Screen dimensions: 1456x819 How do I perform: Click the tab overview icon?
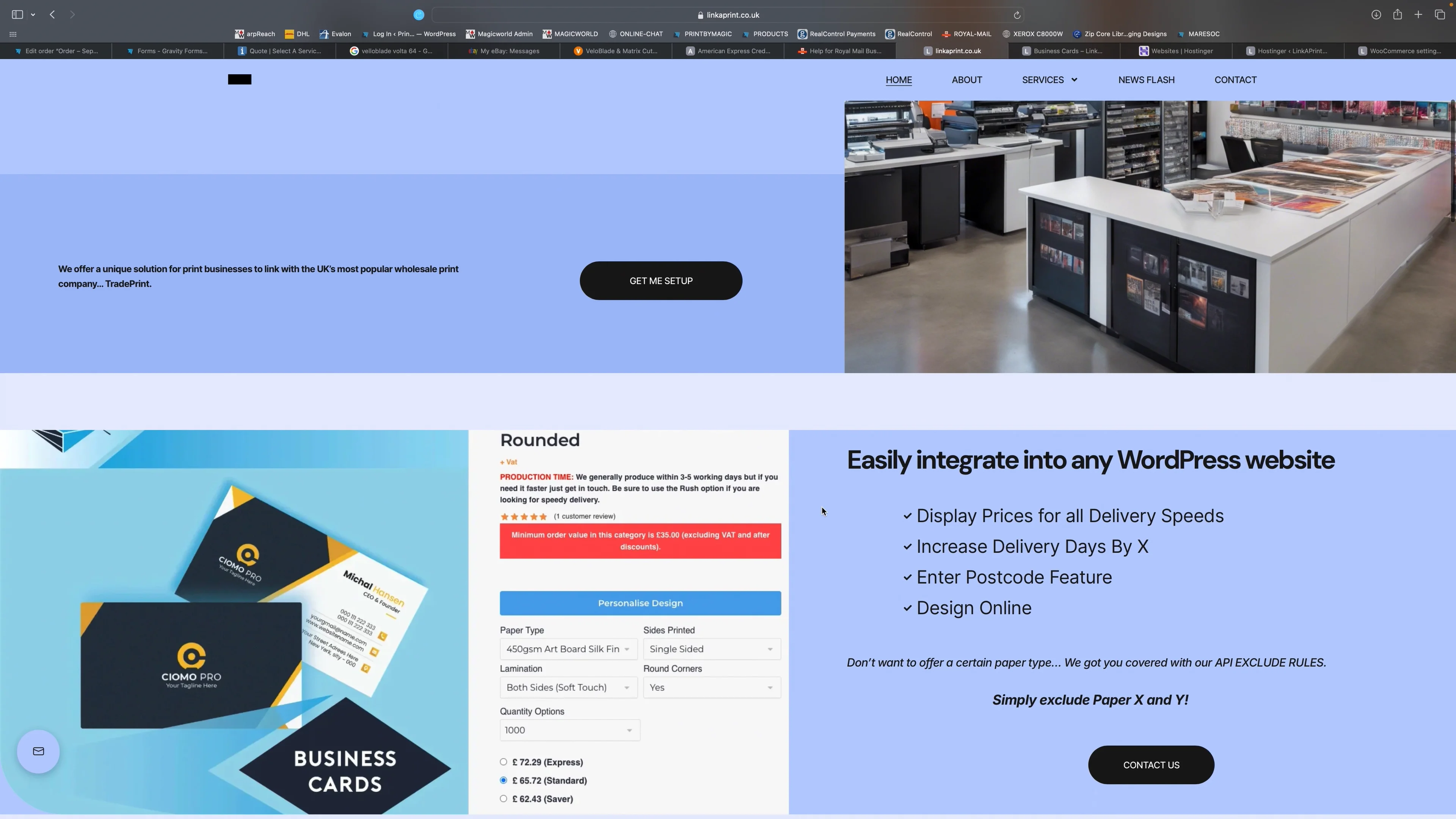(1440, 15)
